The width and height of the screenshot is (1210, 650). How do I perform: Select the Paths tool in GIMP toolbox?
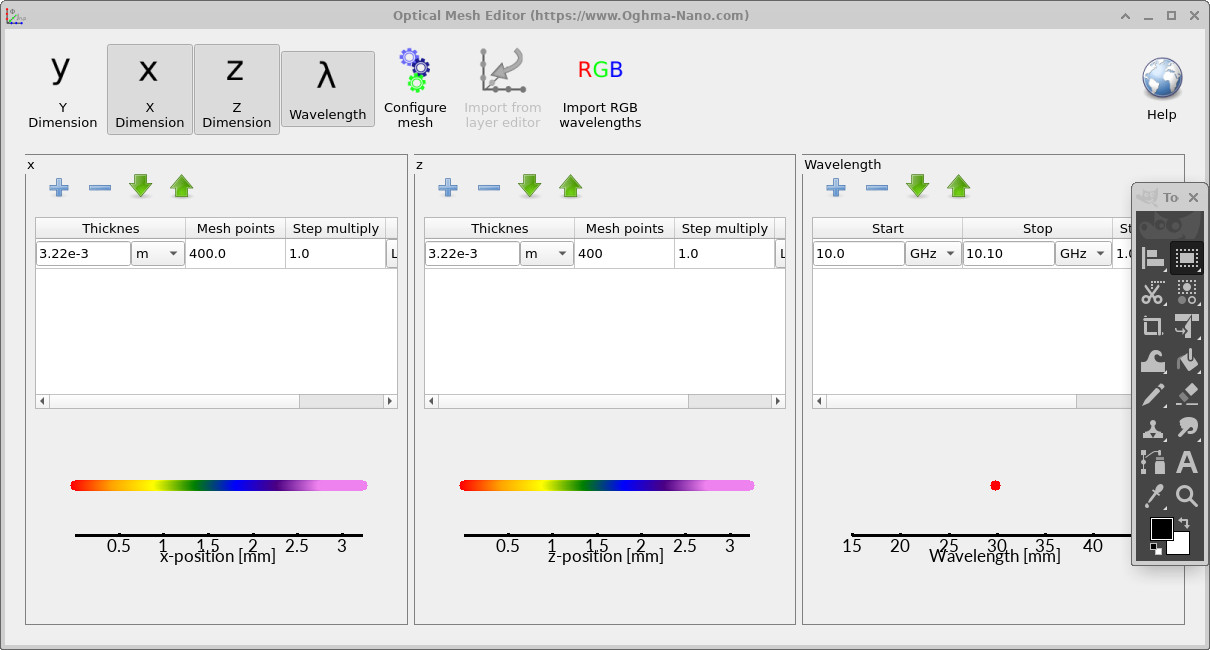click(1153, 463)
